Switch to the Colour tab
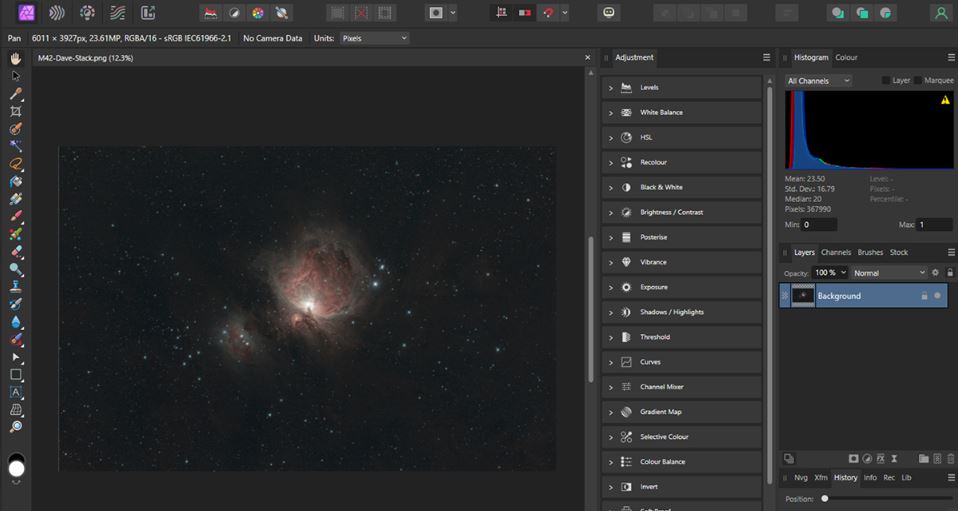958x511 pixels. [x=846, y=57]
